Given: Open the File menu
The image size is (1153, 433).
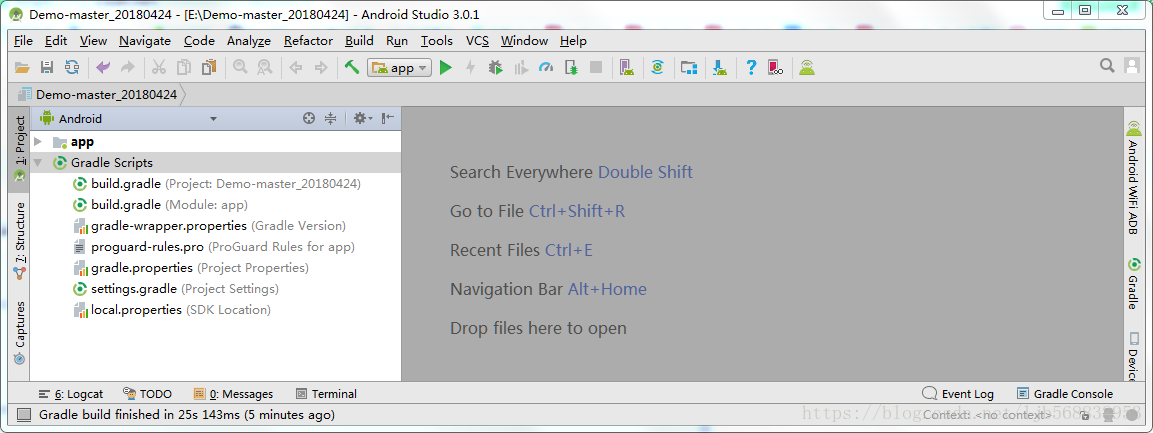Looking at the screenshot, I should [24, 41].
